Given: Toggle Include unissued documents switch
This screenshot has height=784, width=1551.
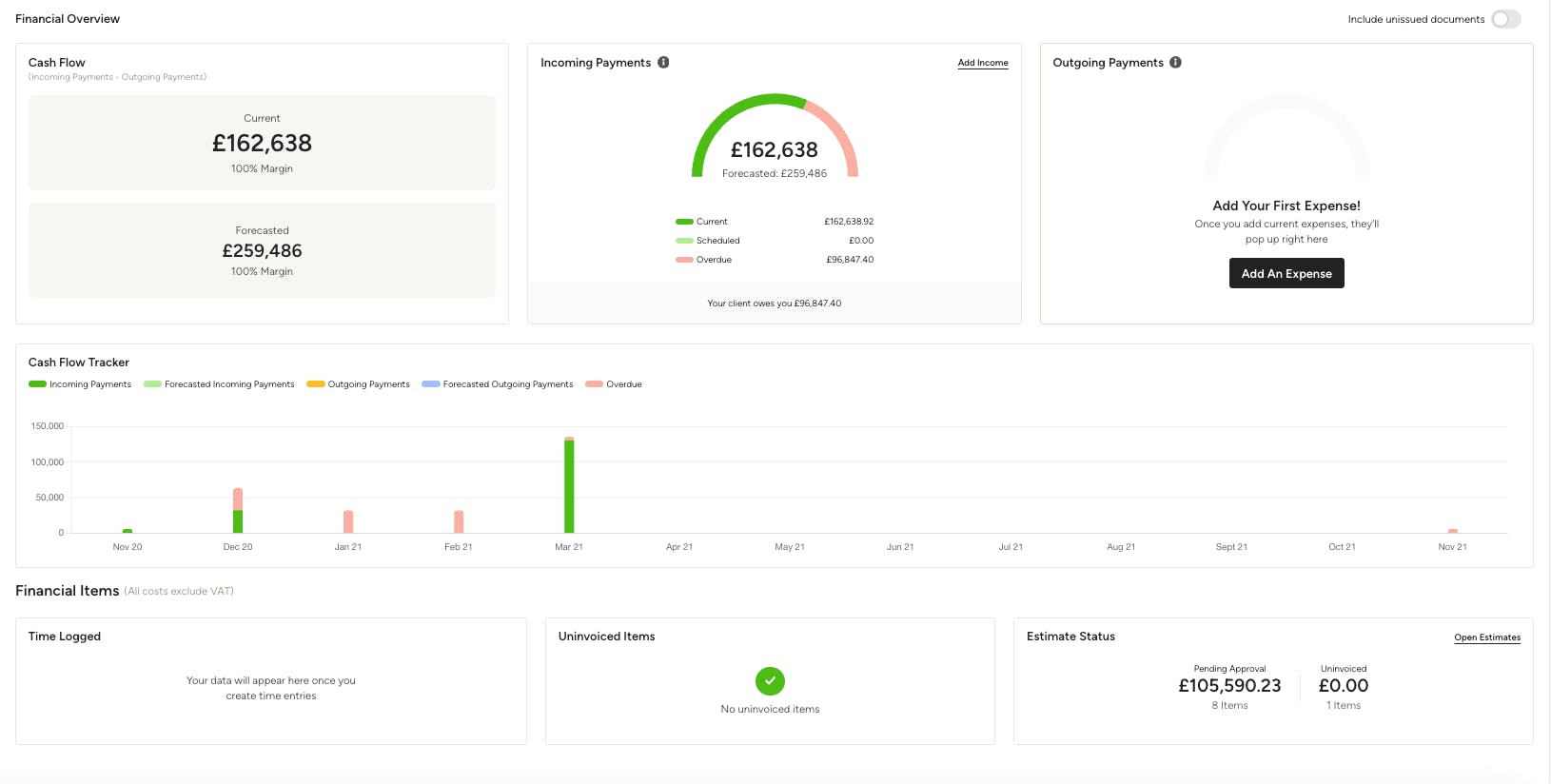Looking at the screenshot, I should pos(1506,19).
